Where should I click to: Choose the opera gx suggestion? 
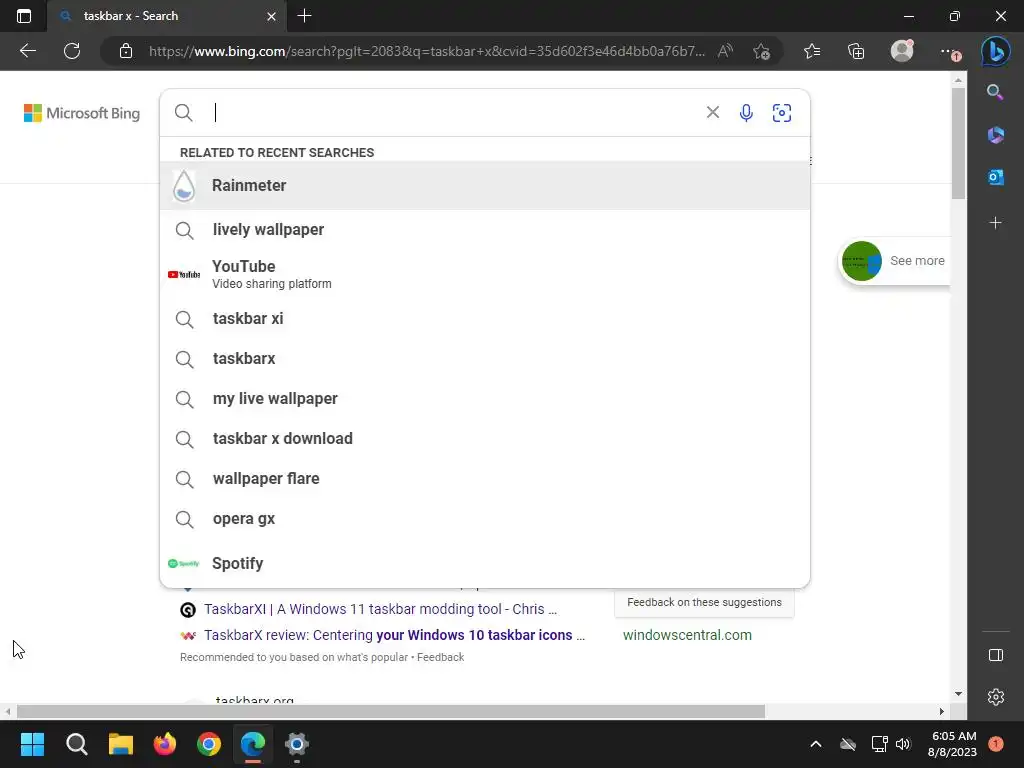pyautogui.click(x=485, y=519)
